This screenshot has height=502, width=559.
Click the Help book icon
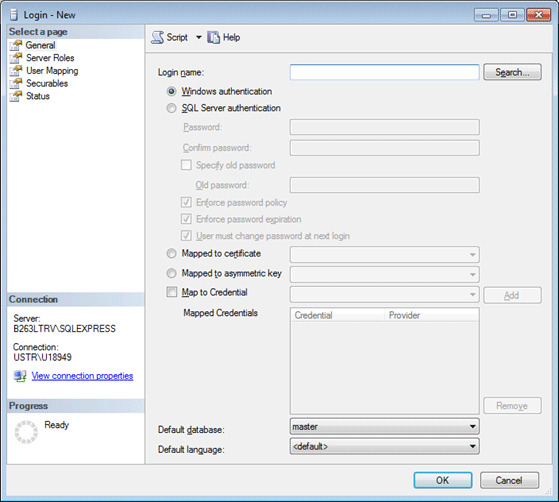point(214,37)
